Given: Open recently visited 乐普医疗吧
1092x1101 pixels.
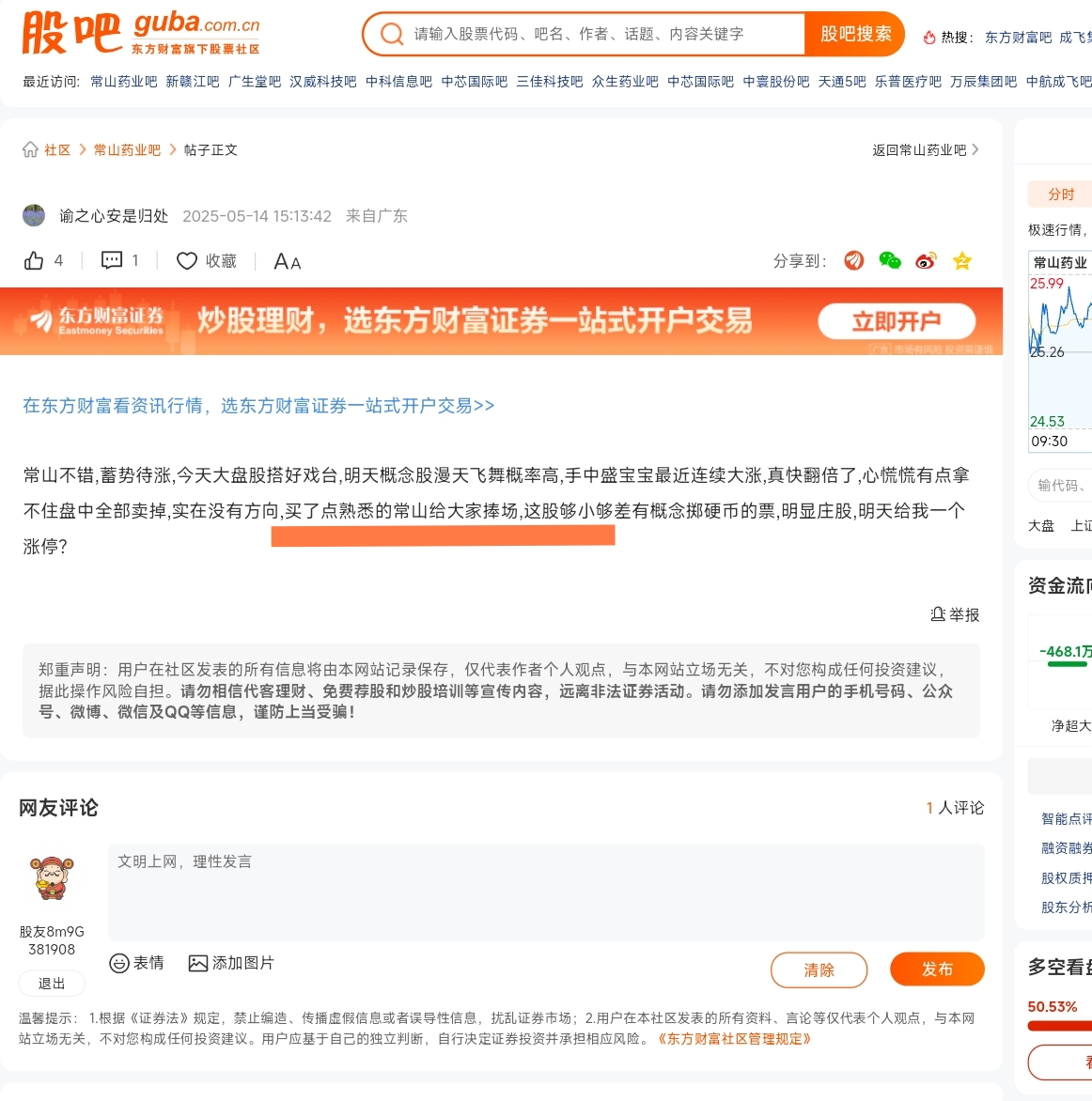Looking at the screenshot, I should (x=908, y=82).
